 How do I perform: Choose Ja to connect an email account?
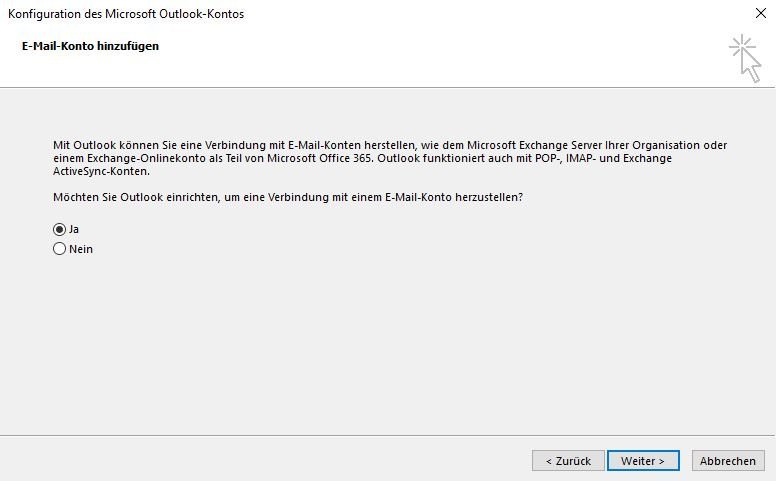click(59, 230)
